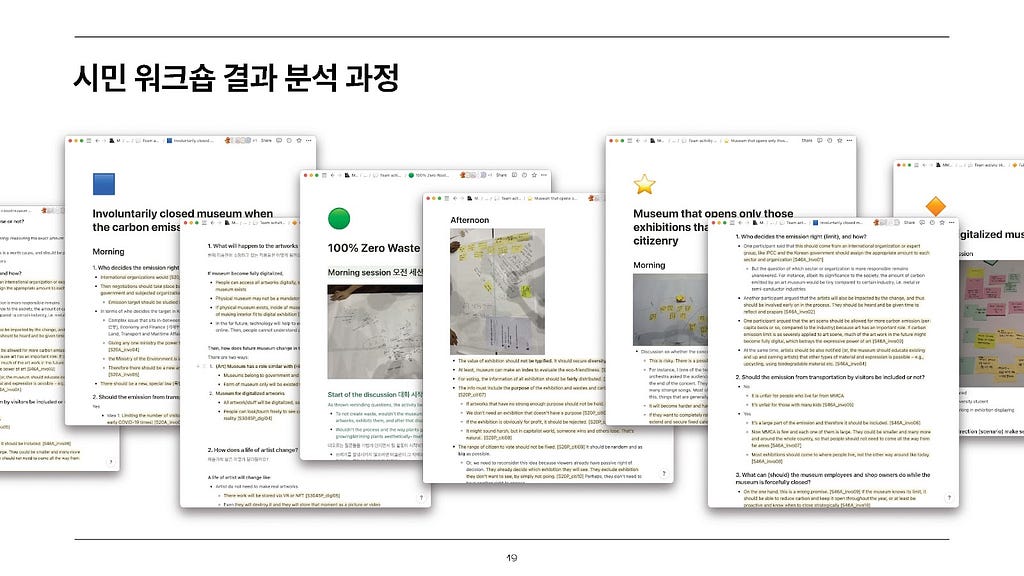
Task: Toggle sidebar in 'Who decides the emission right' window
Action: pyautogui.click(x=732, y=223)
